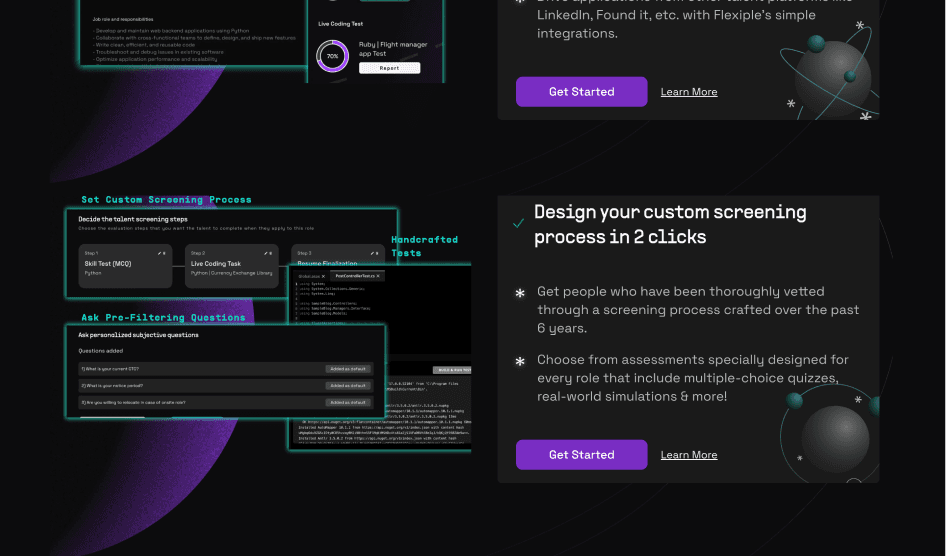This screenshot has width=948, height=556.
Task: Click the delete icon on Step 1 card
Action: [x=164, y=253]
